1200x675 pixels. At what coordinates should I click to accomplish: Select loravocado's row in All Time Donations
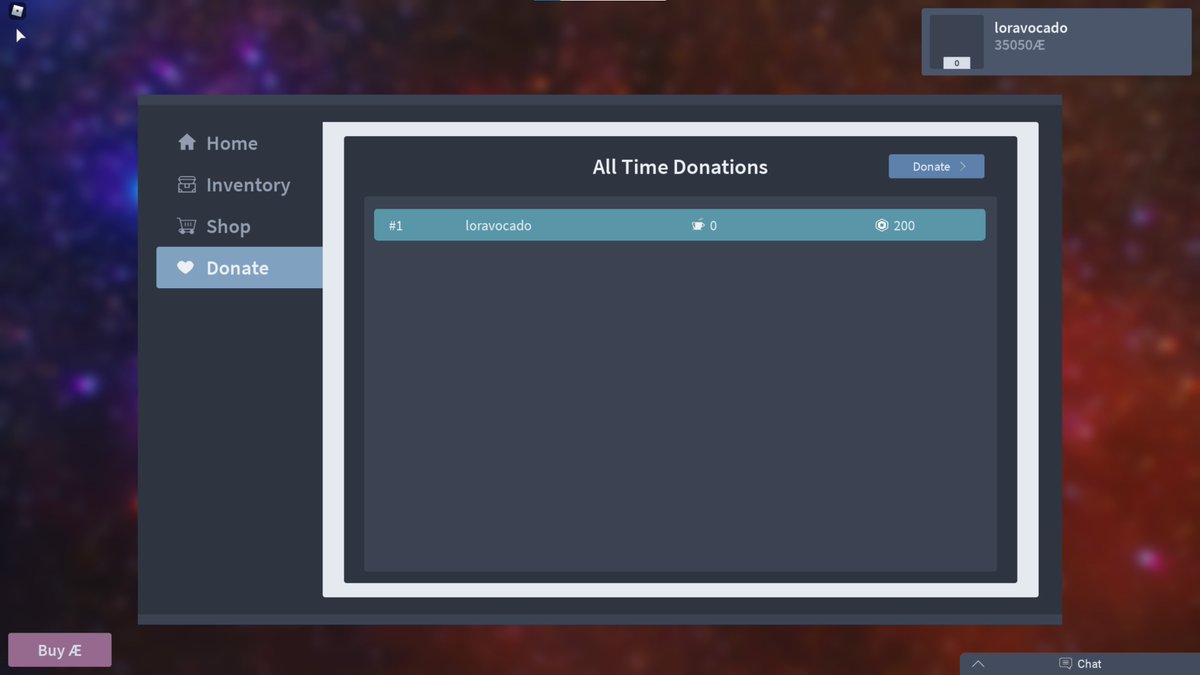click(680, 225)
